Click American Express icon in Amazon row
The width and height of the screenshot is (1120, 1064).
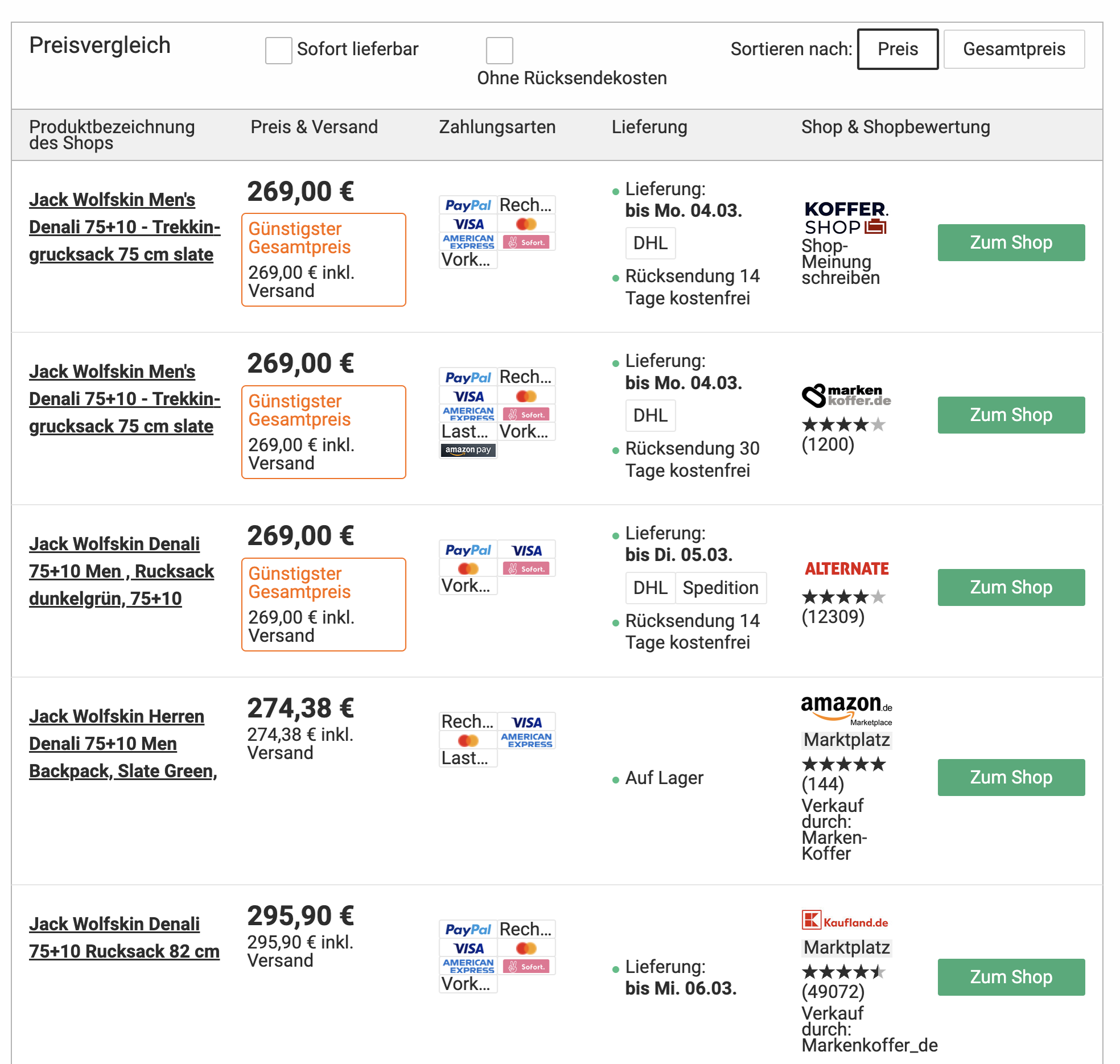tap(526, 740)
